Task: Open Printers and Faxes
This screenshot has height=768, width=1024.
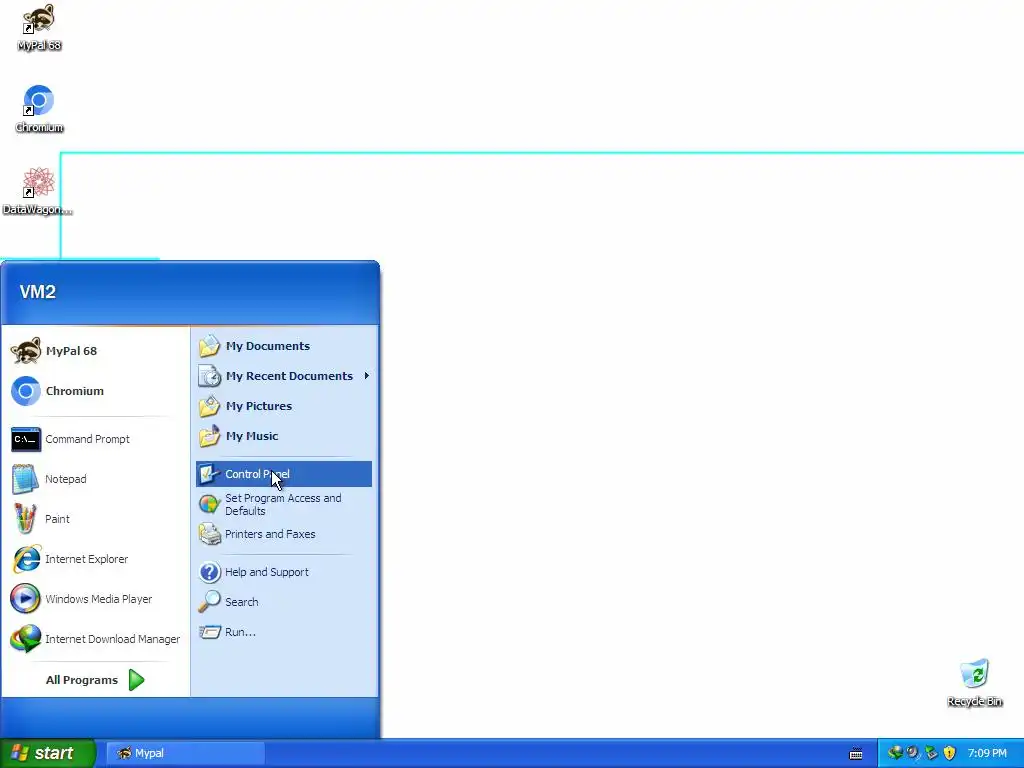Action: [x=283, y=534]
